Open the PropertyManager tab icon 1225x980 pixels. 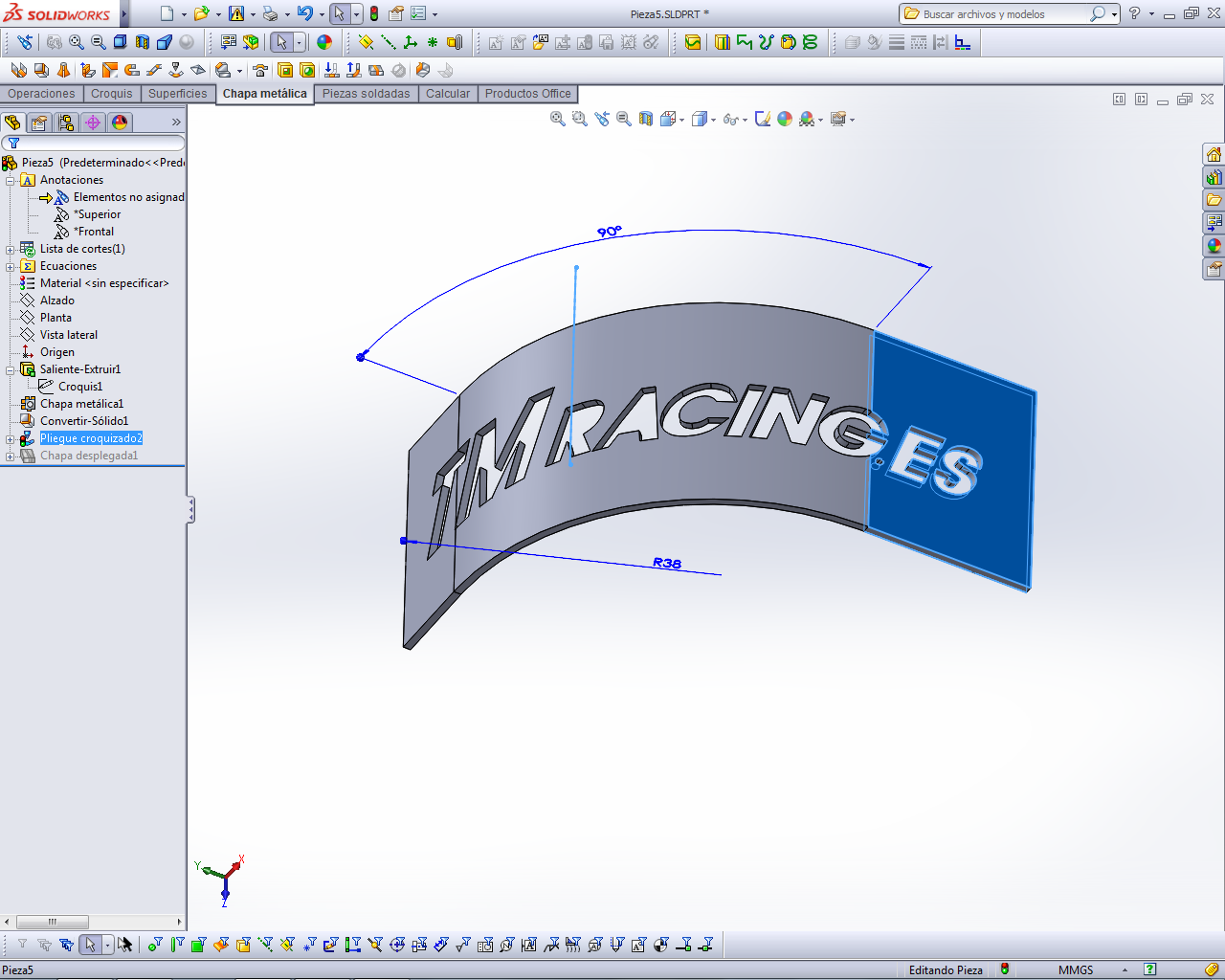[x=39, y=122]
